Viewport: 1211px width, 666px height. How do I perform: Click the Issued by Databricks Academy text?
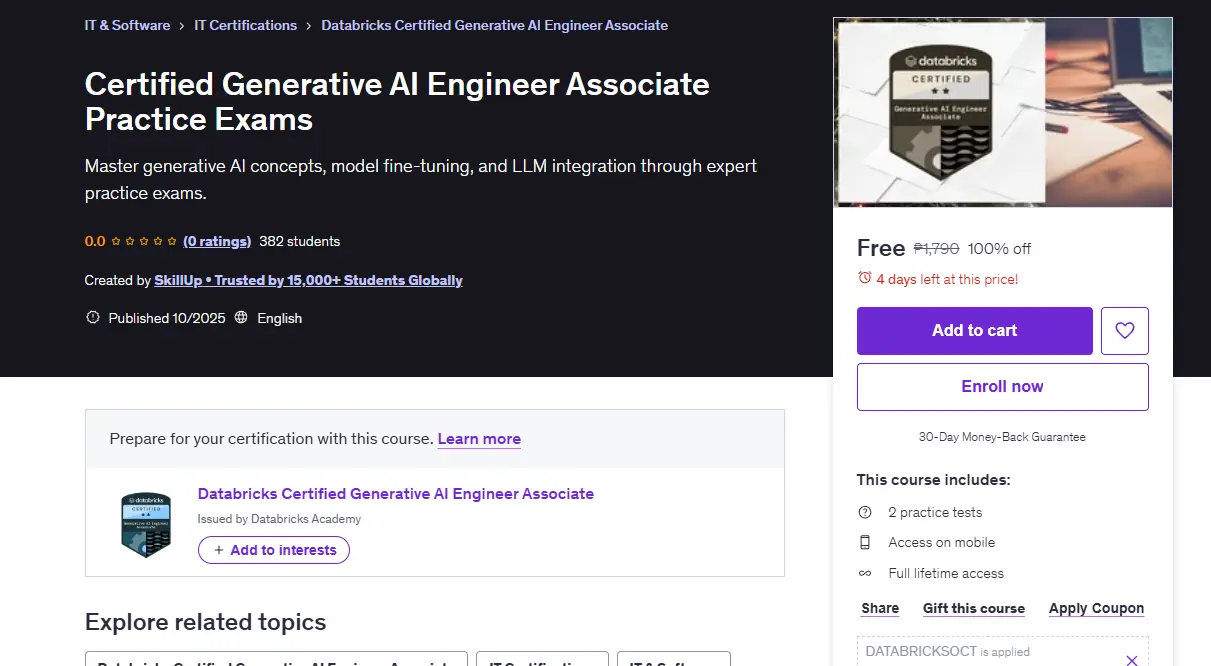[x=279, y=519]
